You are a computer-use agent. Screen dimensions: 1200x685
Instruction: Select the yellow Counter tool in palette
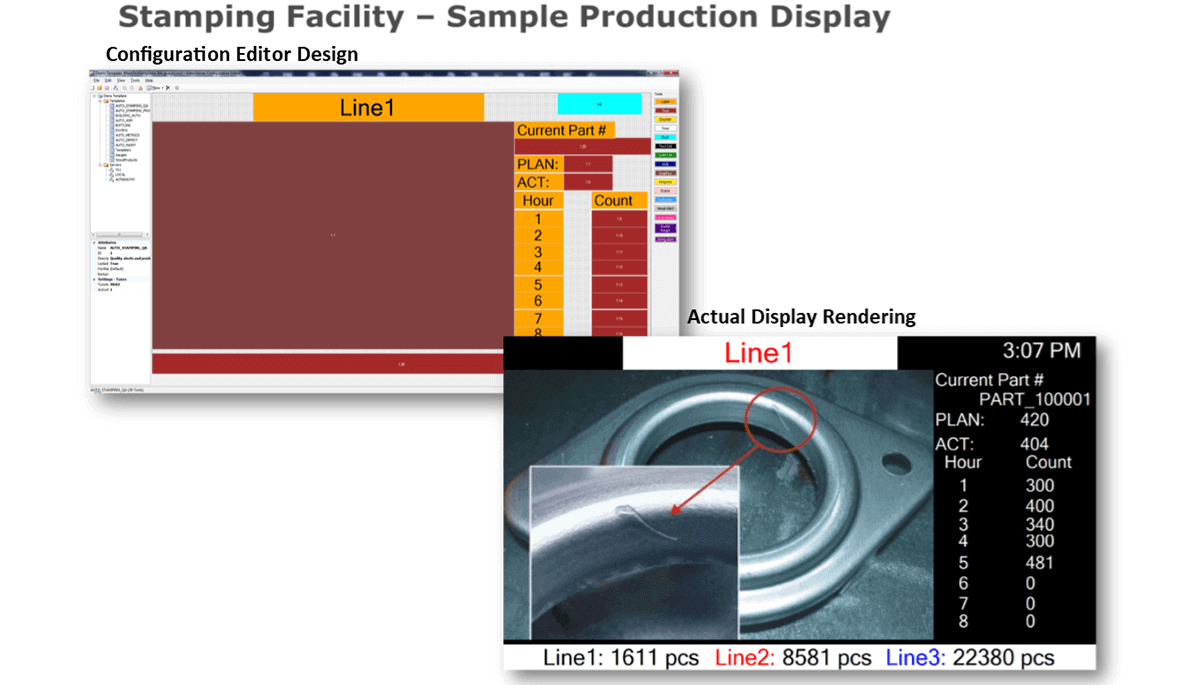coord(665,119)
